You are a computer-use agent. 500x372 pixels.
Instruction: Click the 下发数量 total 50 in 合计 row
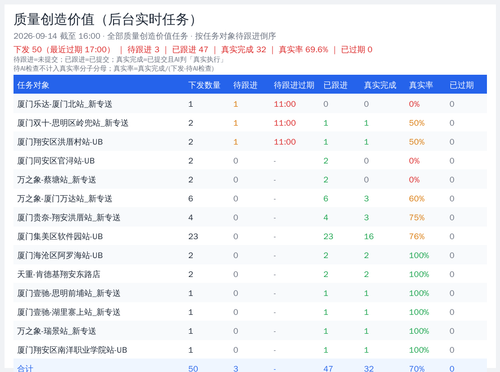tap(193, 369)
